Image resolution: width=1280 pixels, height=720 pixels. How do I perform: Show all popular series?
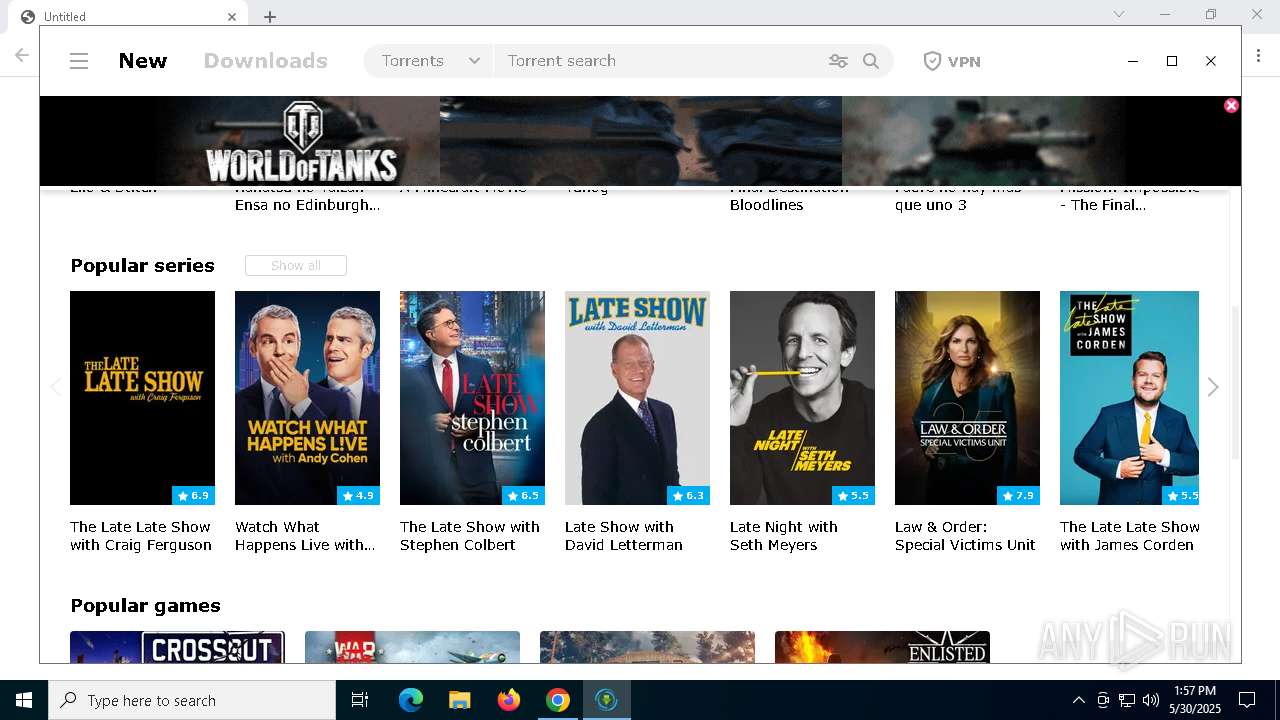coord(296,265)
